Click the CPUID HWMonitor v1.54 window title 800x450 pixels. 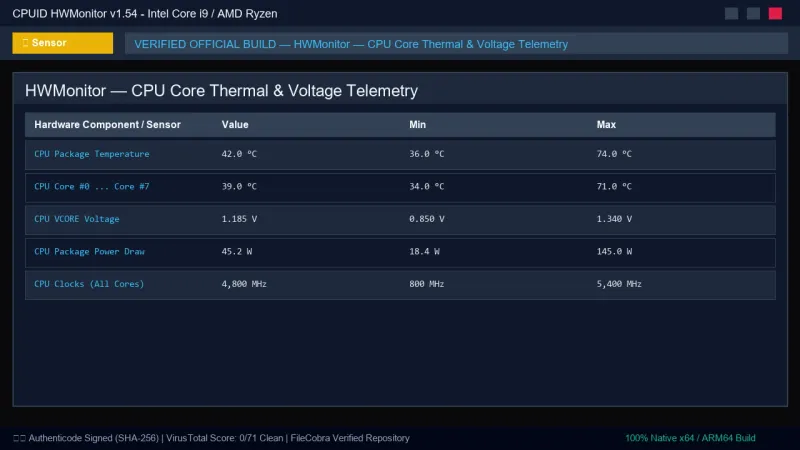tap(145, 14)
